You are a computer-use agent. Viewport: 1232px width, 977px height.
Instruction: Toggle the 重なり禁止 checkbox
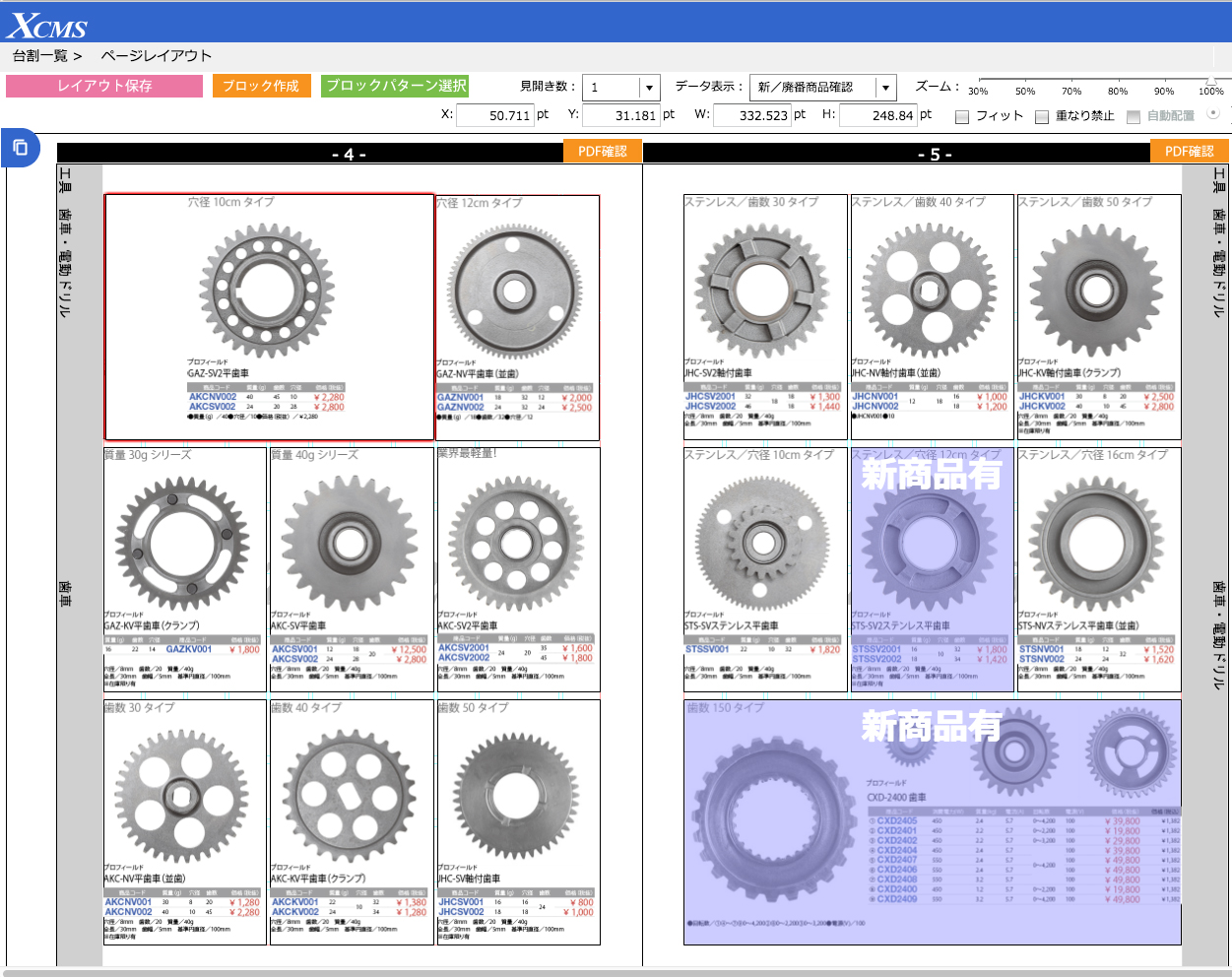click(x=1043, y=116)
